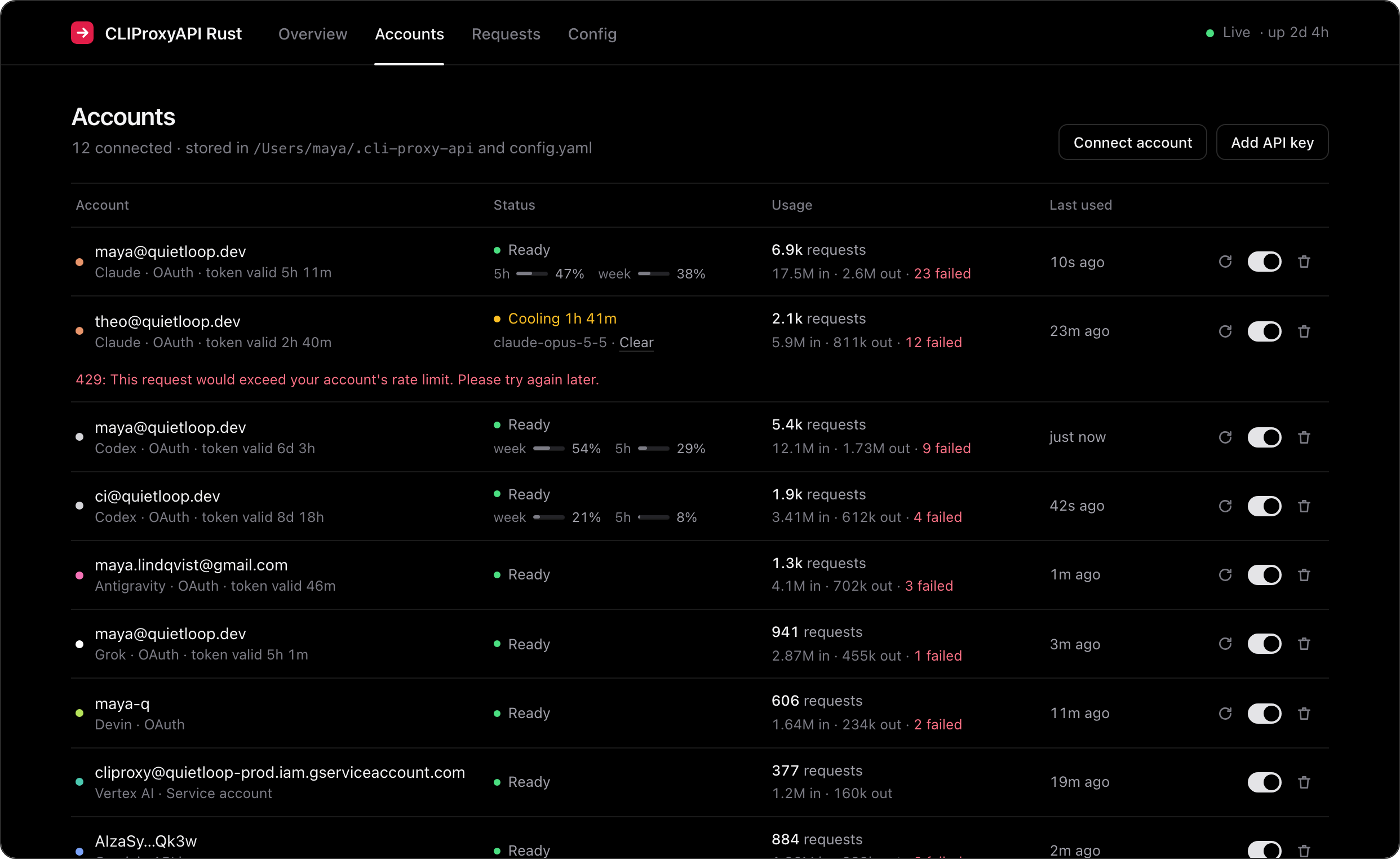Click the Live uptime status indicator

1266,32
